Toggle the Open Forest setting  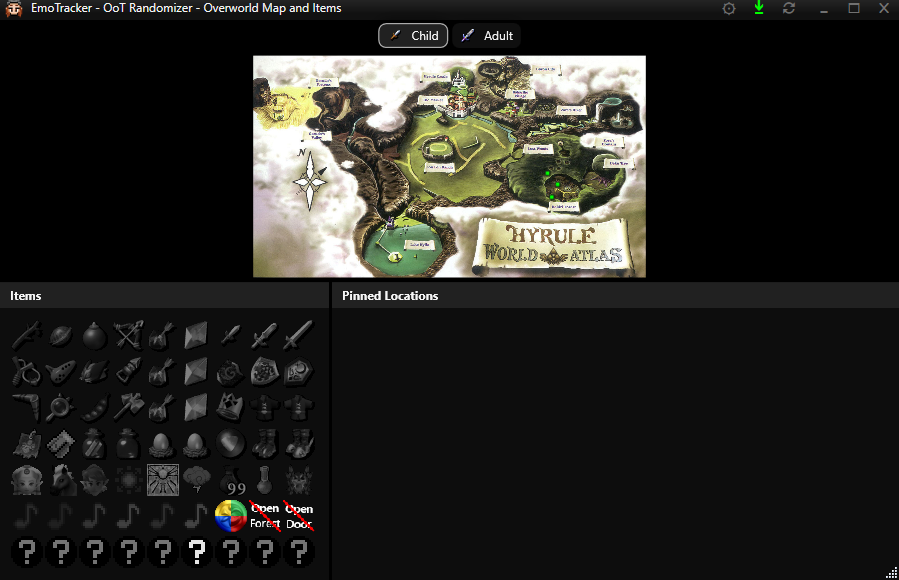[x=265, y=516]
